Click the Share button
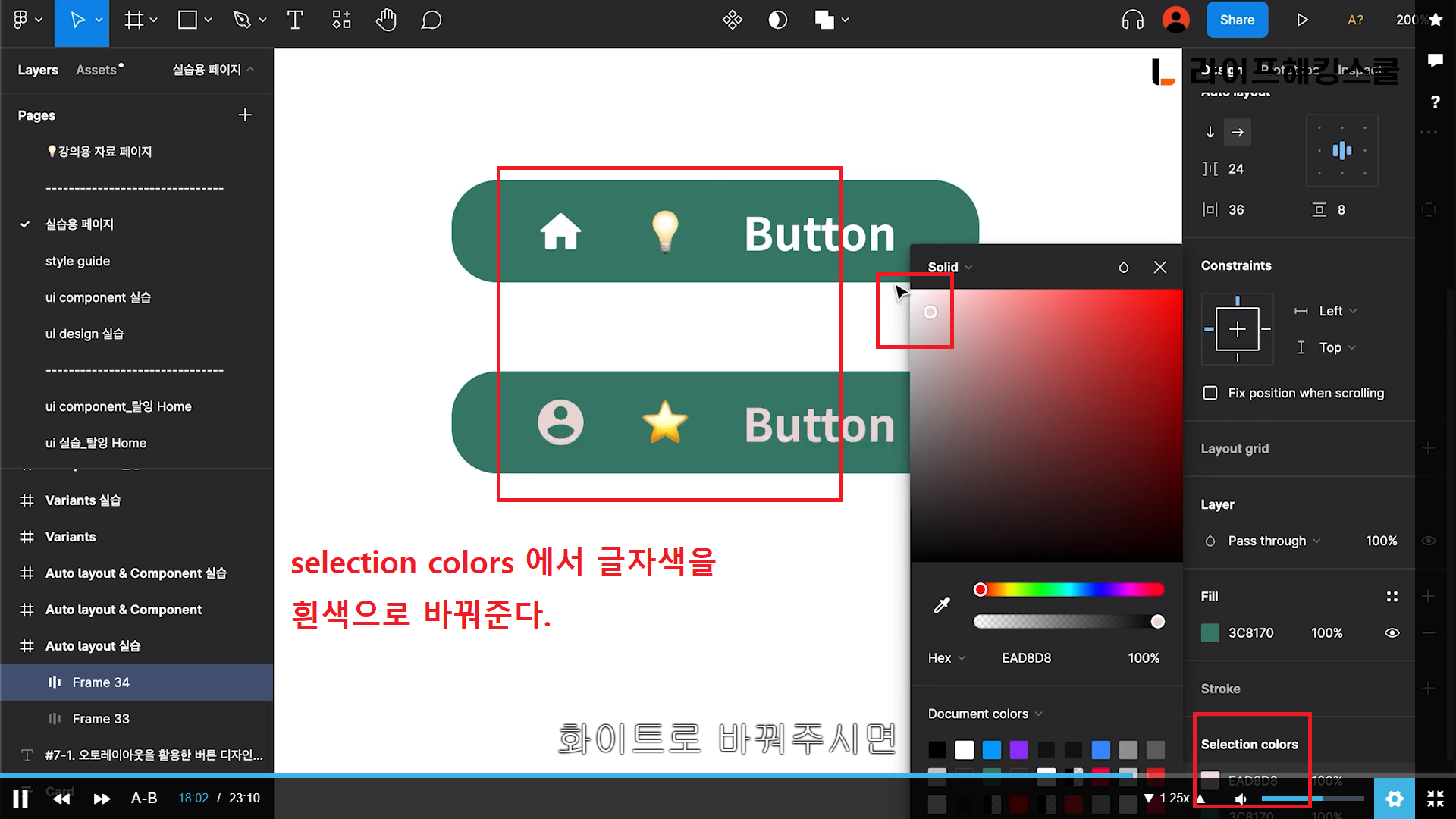This screenshot has width=1456, height=819. coord(1237,20)
